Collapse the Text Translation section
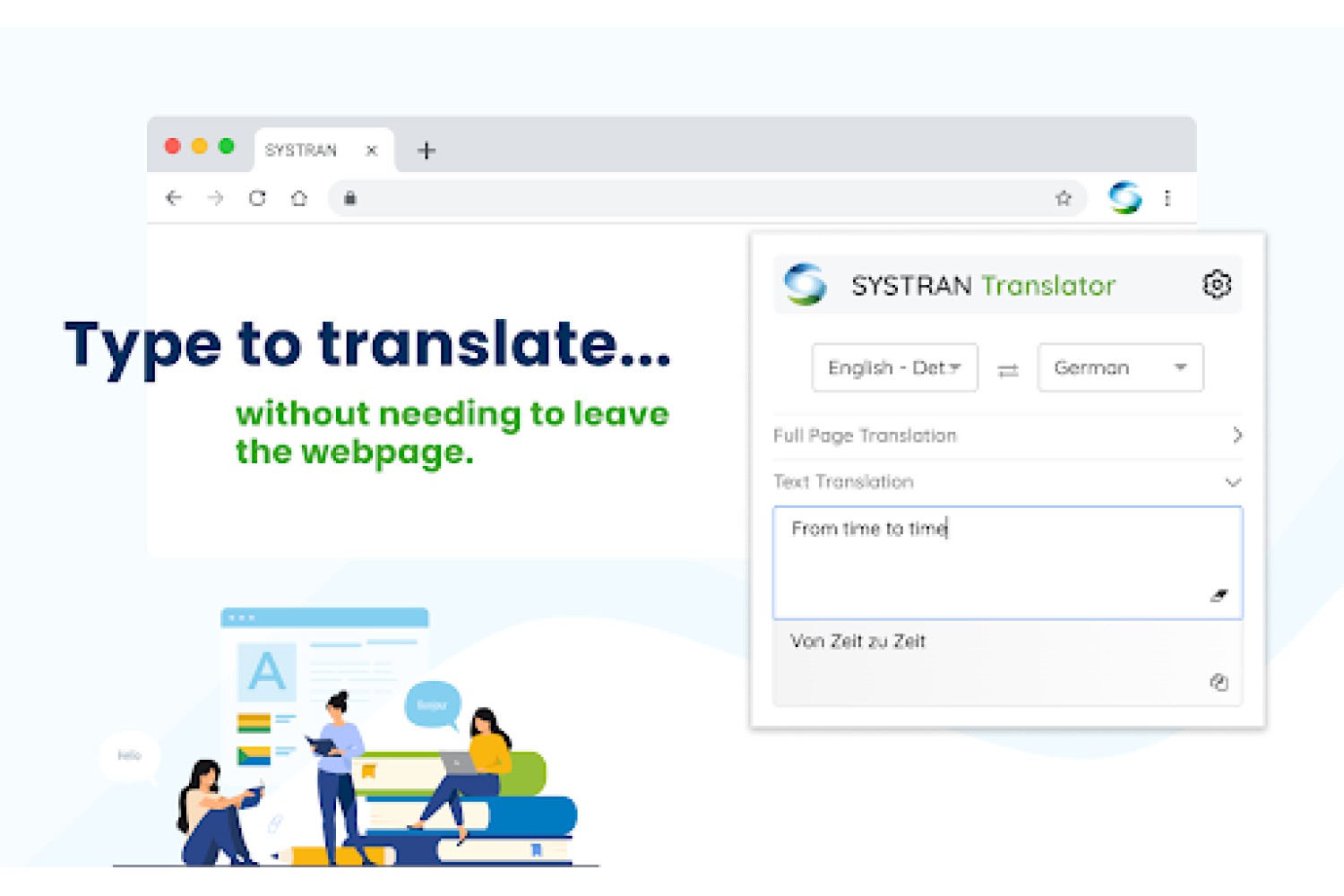This screenshot has width=1344, height=896. [1007, 482]
